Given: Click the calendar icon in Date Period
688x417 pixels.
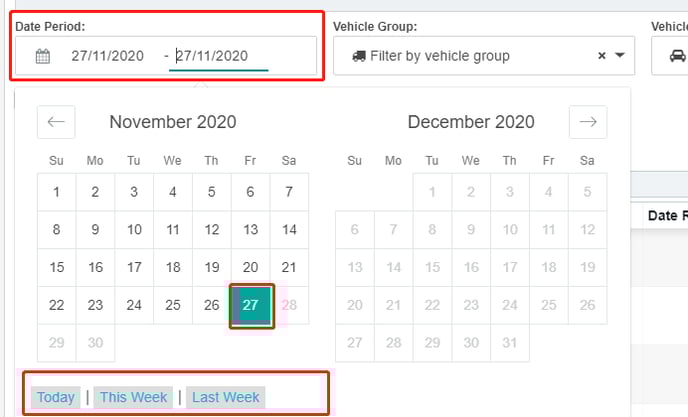Looking at the screenshot, I should (x=43, y=56).
